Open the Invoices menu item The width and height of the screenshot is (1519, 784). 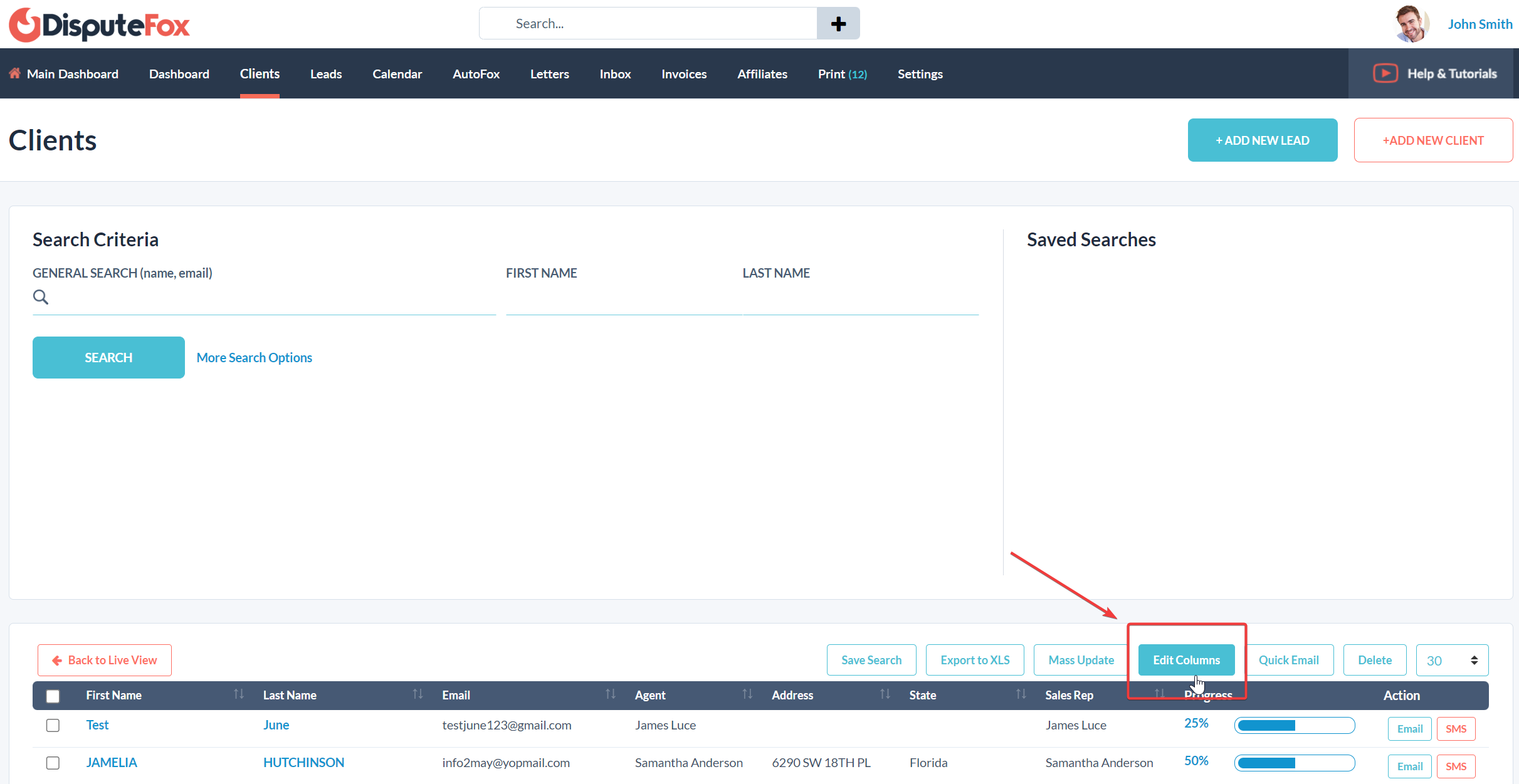pyautogui.click(x=684, y=74)
